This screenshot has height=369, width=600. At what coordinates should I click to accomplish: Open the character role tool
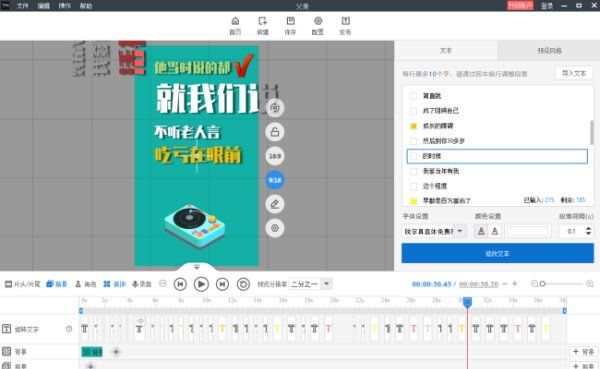pos(85,284)
